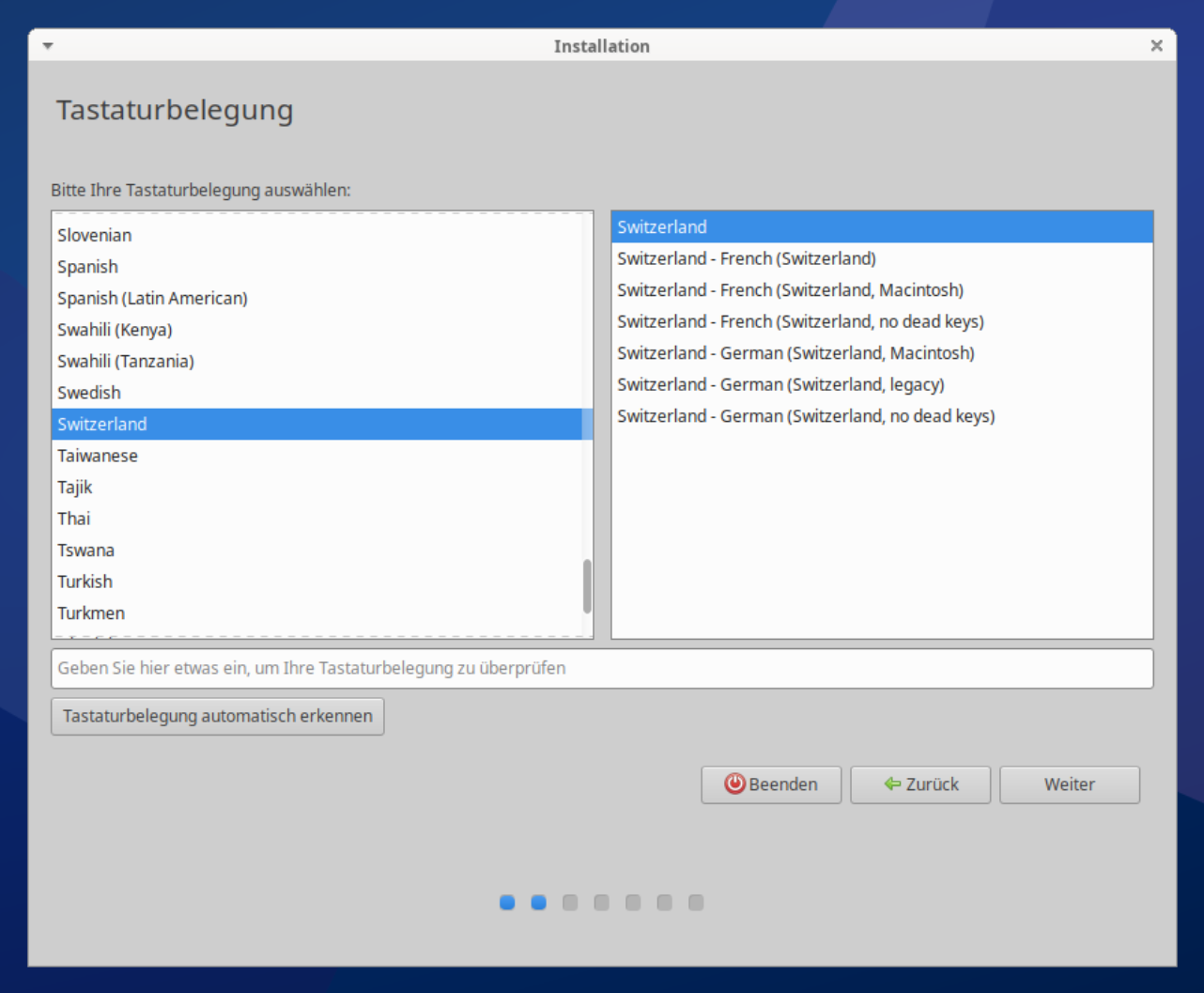Select Switzerland - German (Switzerland, no dead keys)
Screen dimensions: 1204x993
coord(806,416)
